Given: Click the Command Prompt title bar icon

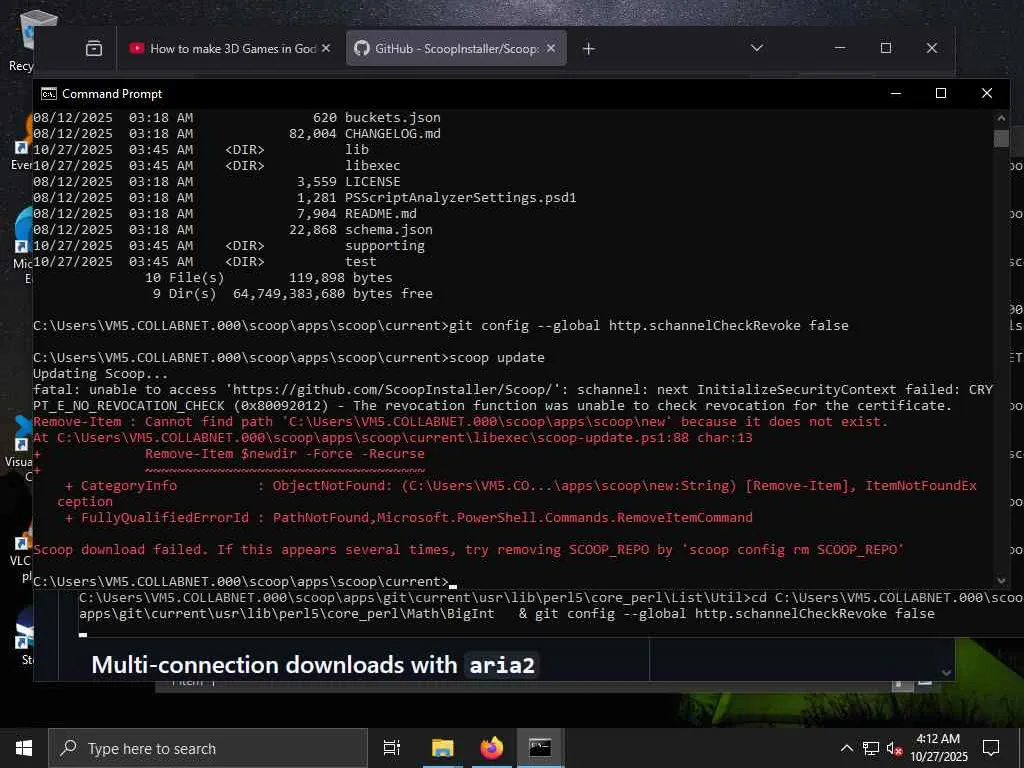Looking at the screenshot, I should (x=49, y=94).
